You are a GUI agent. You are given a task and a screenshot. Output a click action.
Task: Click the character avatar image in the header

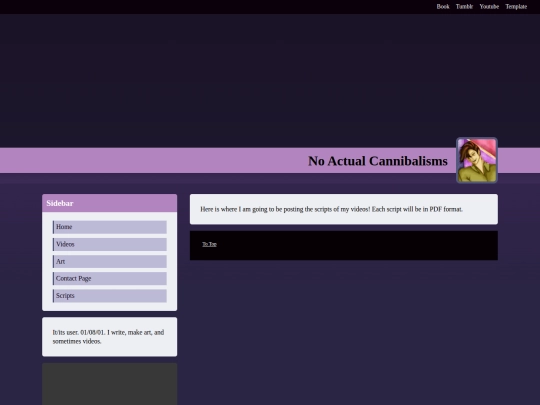477,160
